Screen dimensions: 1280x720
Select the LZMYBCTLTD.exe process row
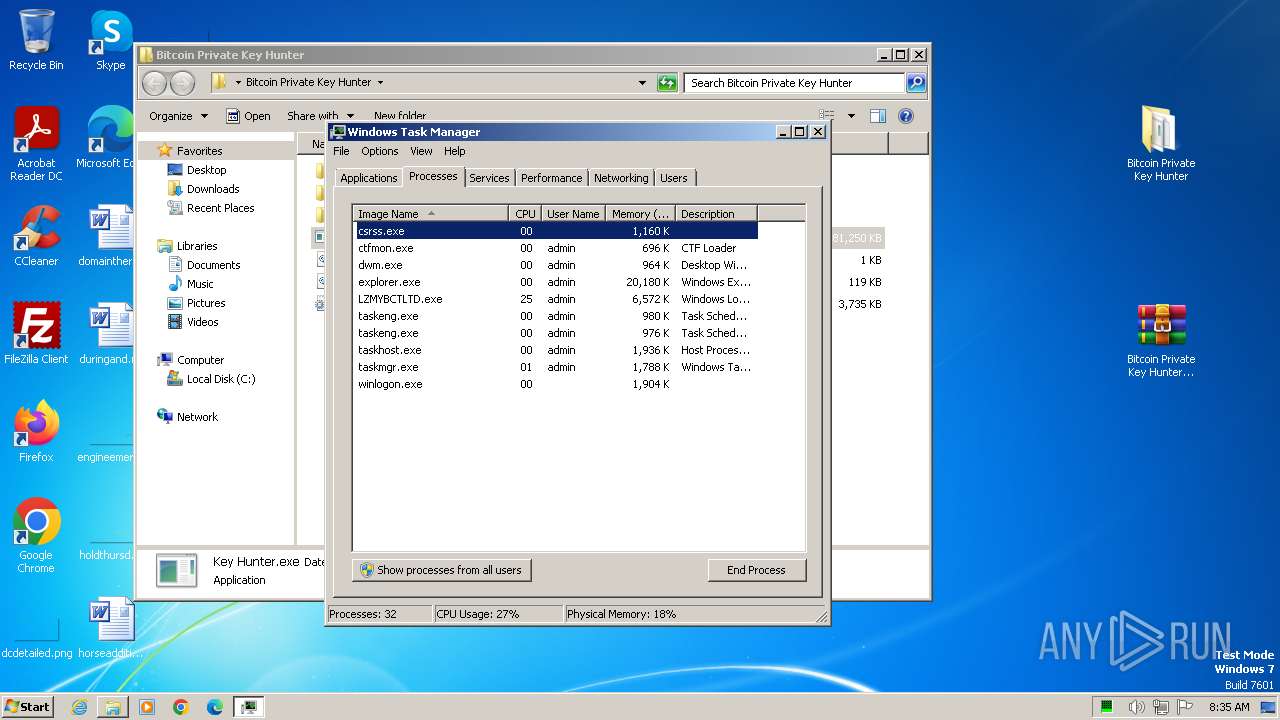[x=556, y=299]
